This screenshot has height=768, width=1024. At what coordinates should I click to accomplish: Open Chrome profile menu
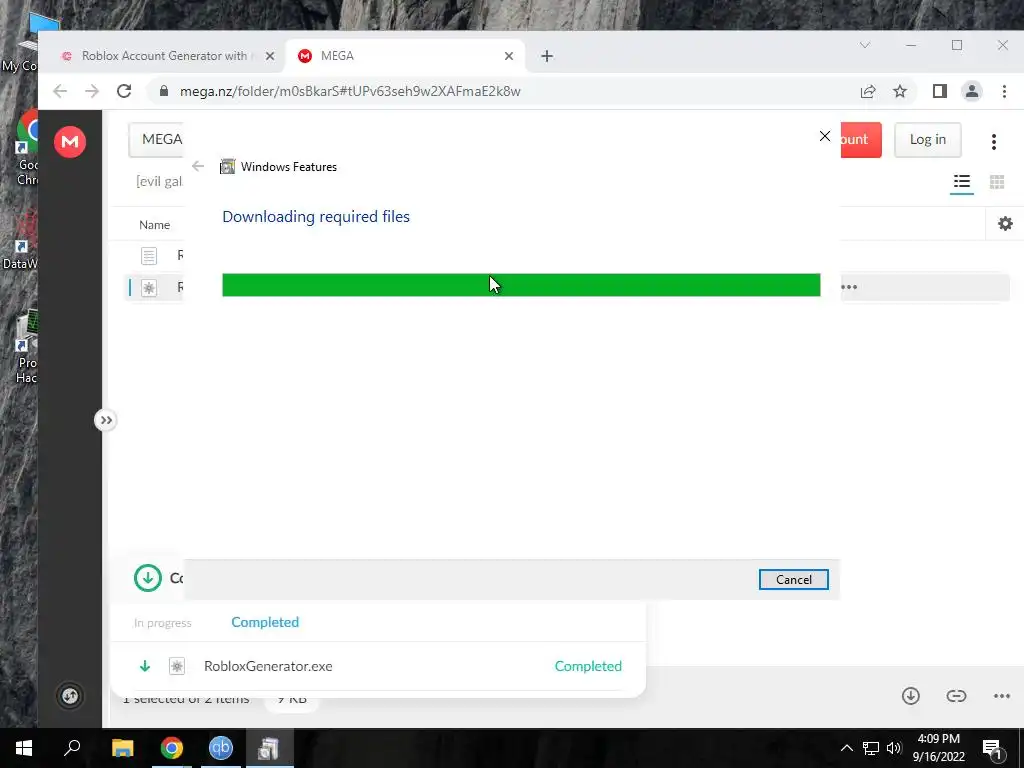[972, 91]
